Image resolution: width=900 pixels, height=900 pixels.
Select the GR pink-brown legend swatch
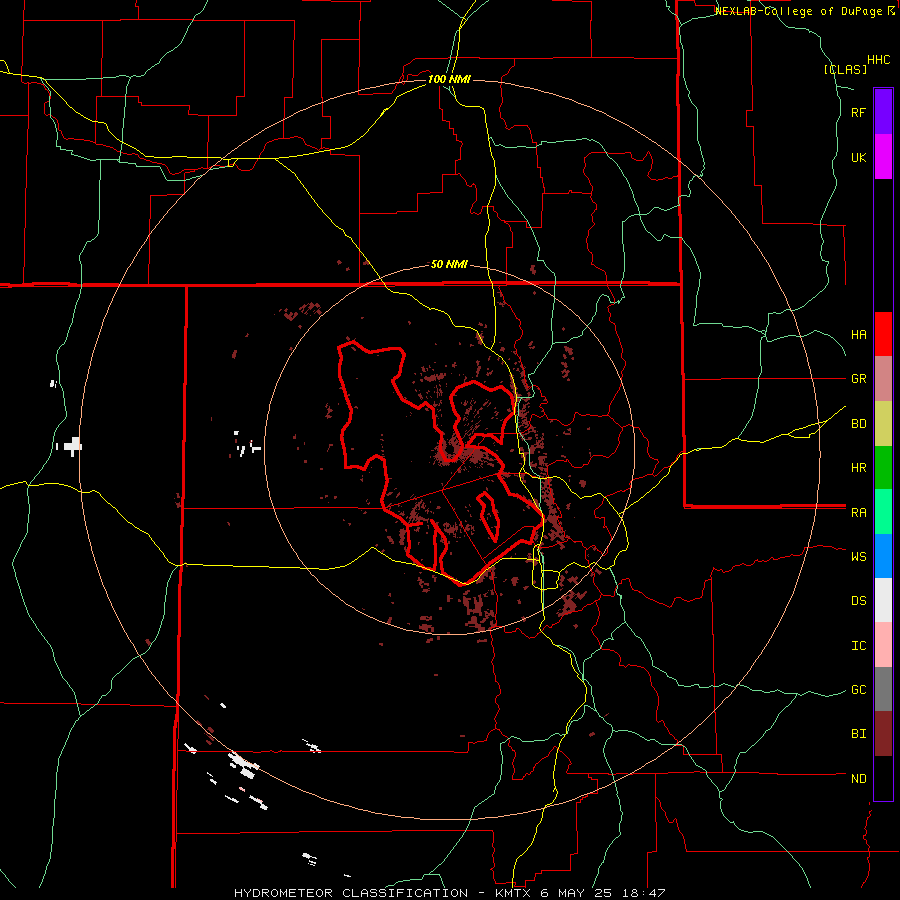(883, 379)
